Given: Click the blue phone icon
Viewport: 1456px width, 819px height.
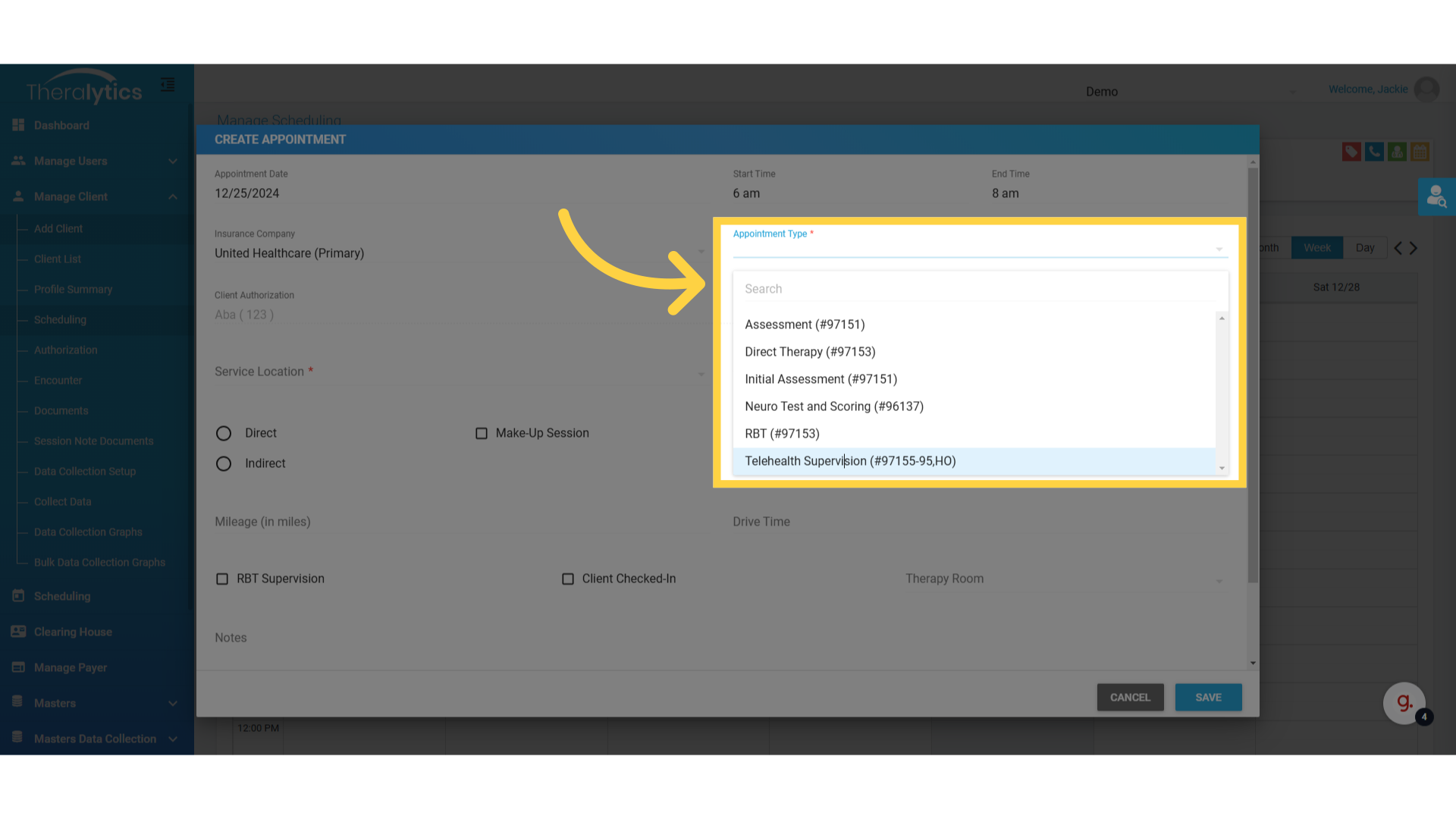Looking at the screenshot, I should (1374, 152).
